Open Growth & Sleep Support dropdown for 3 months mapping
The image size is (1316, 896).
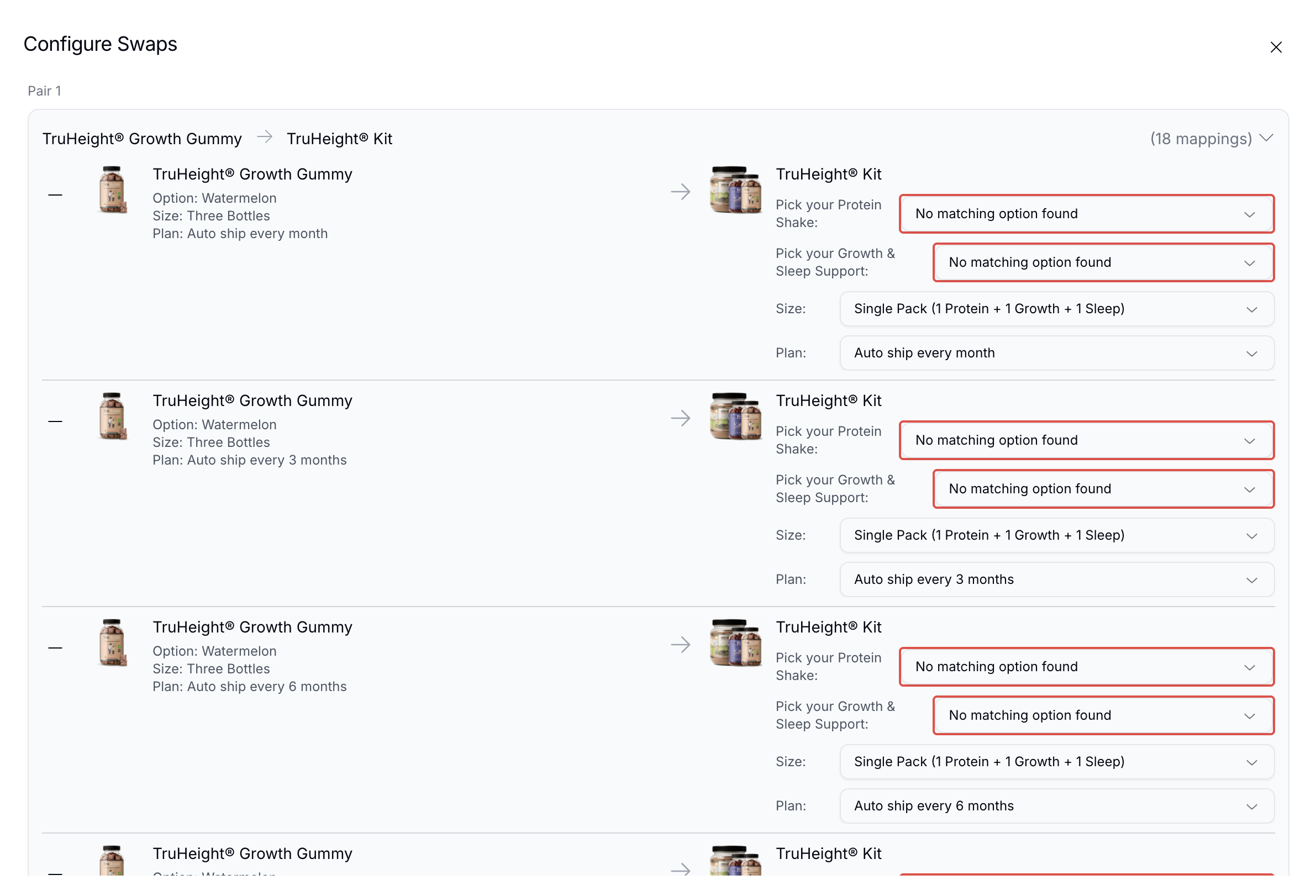point(1103,488)
